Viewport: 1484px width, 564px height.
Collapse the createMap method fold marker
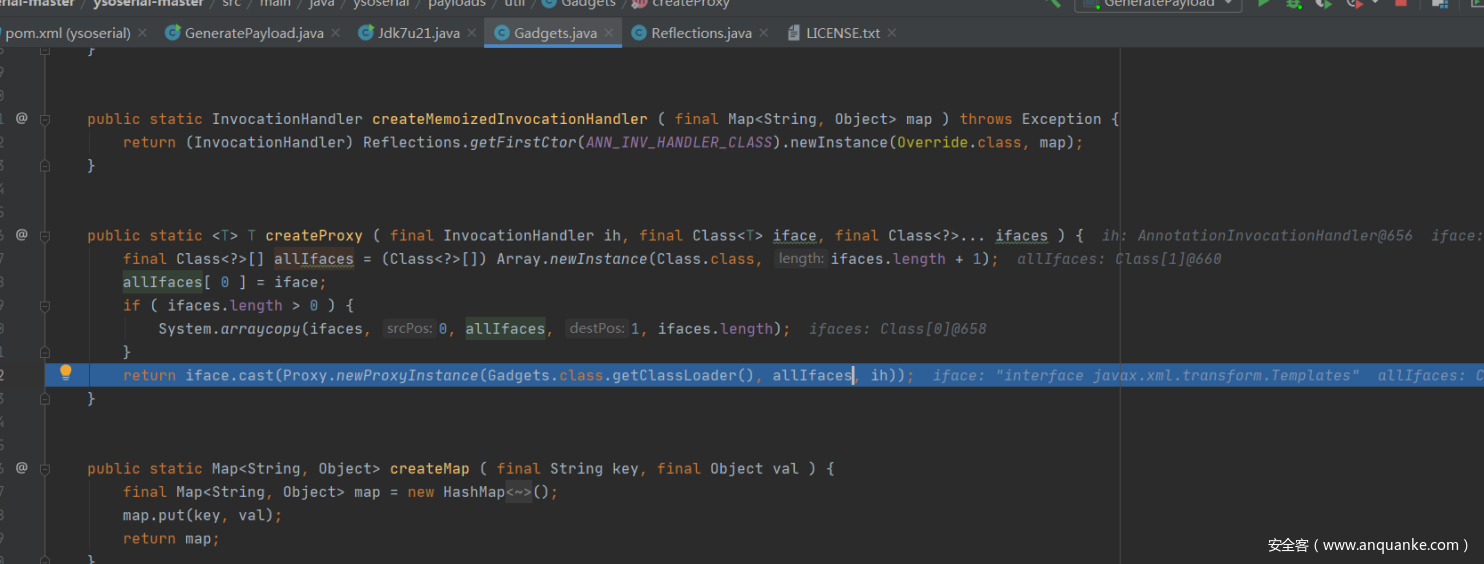tap(46, 468)
